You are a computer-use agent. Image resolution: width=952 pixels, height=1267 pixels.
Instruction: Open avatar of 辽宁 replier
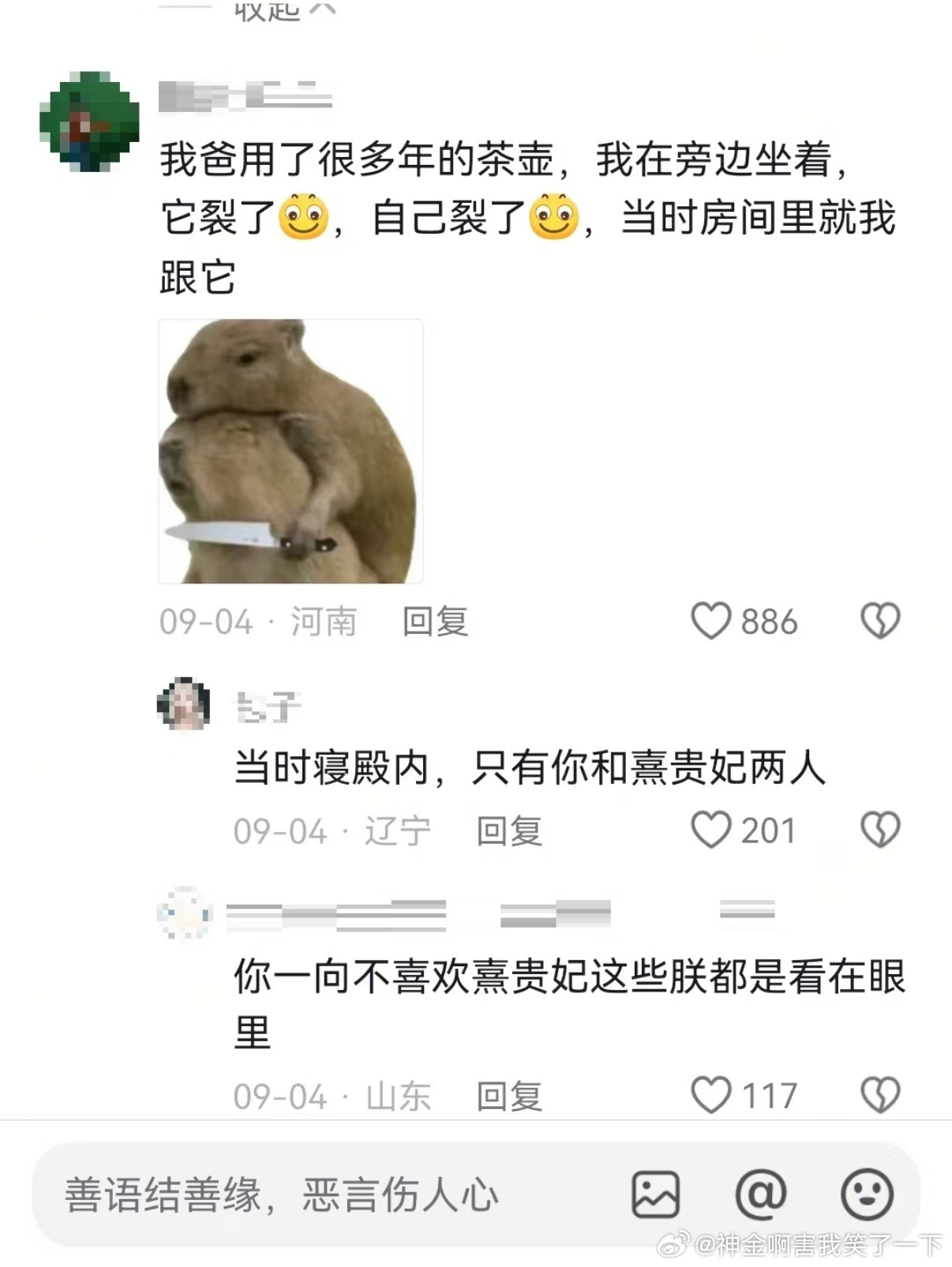point(184,703)
